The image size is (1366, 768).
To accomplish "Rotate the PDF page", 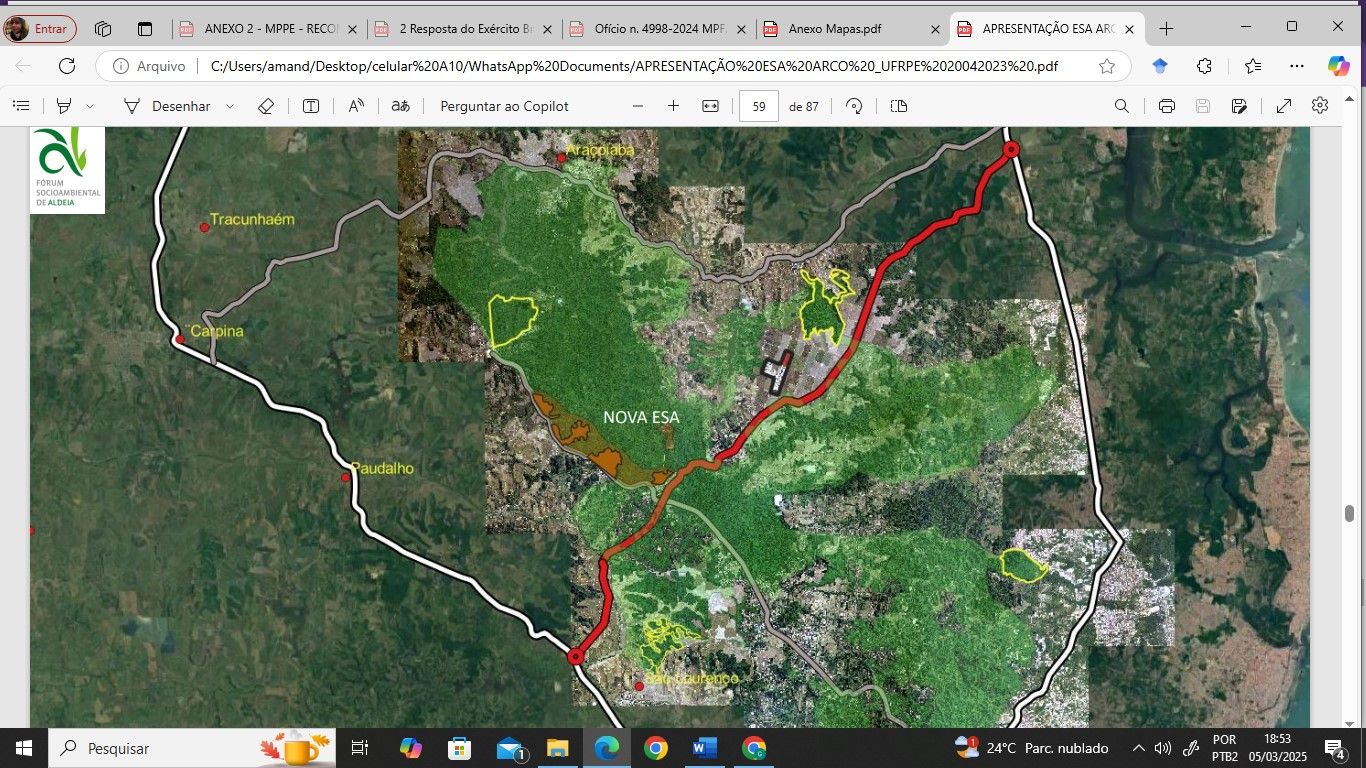I will 854,106.
